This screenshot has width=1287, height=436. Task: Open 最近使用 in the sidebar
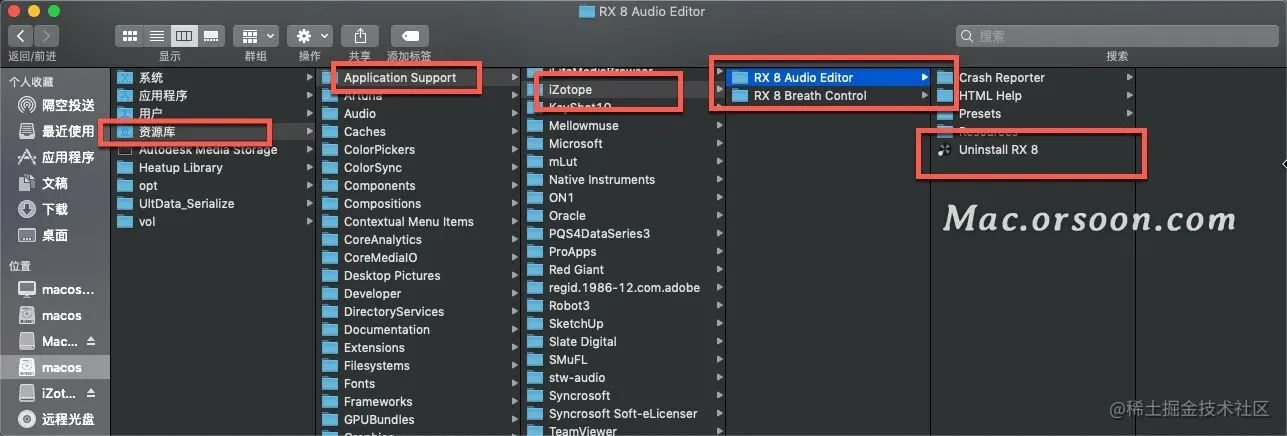tap(56, 131)
